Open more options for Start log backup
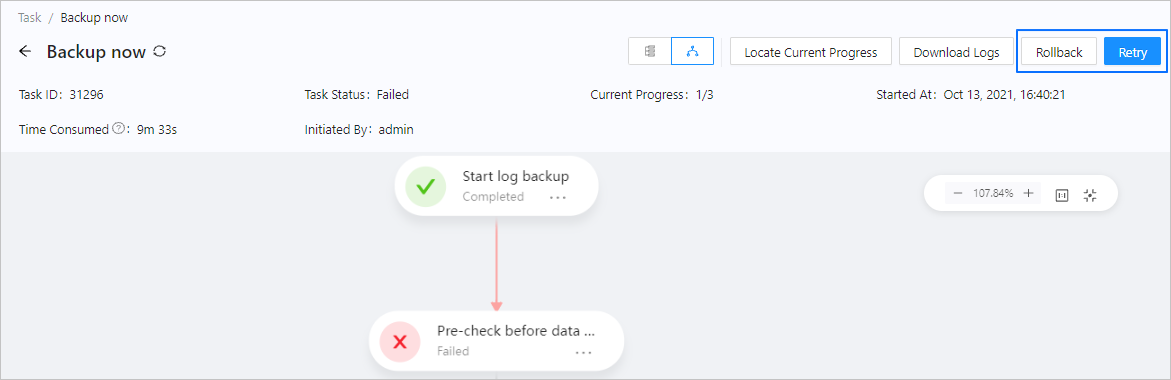 (558, 198)
